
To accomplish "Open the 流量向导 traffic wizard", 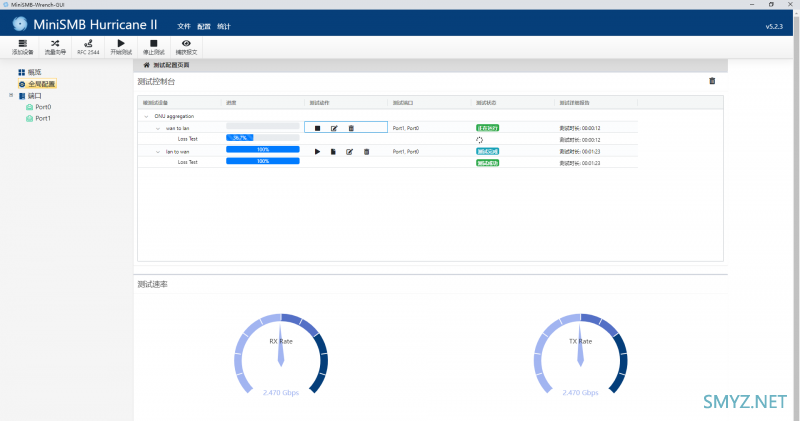I will pos(55,47).
